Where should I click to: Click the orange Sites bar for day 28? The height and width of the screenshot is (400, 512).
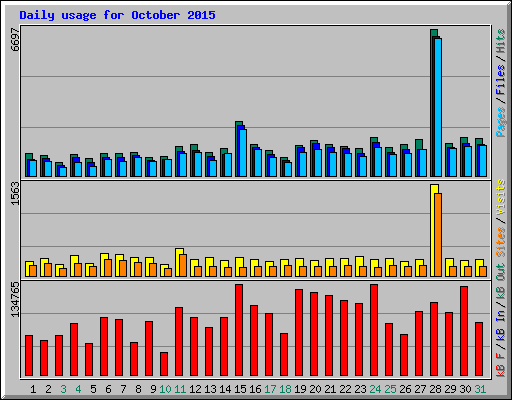pos(438,235)
